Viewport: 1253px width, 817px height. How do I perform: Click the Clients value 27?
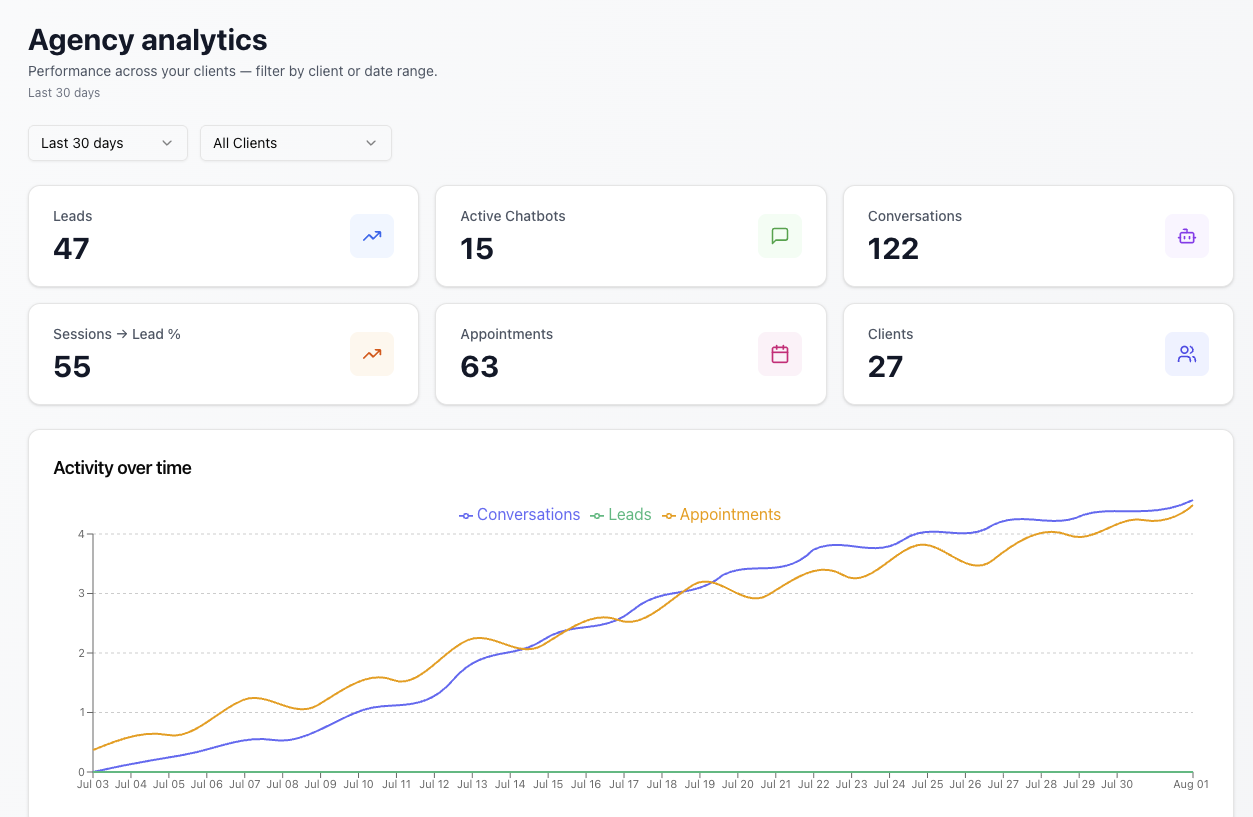pyautogui.click(x=886, y=366)
